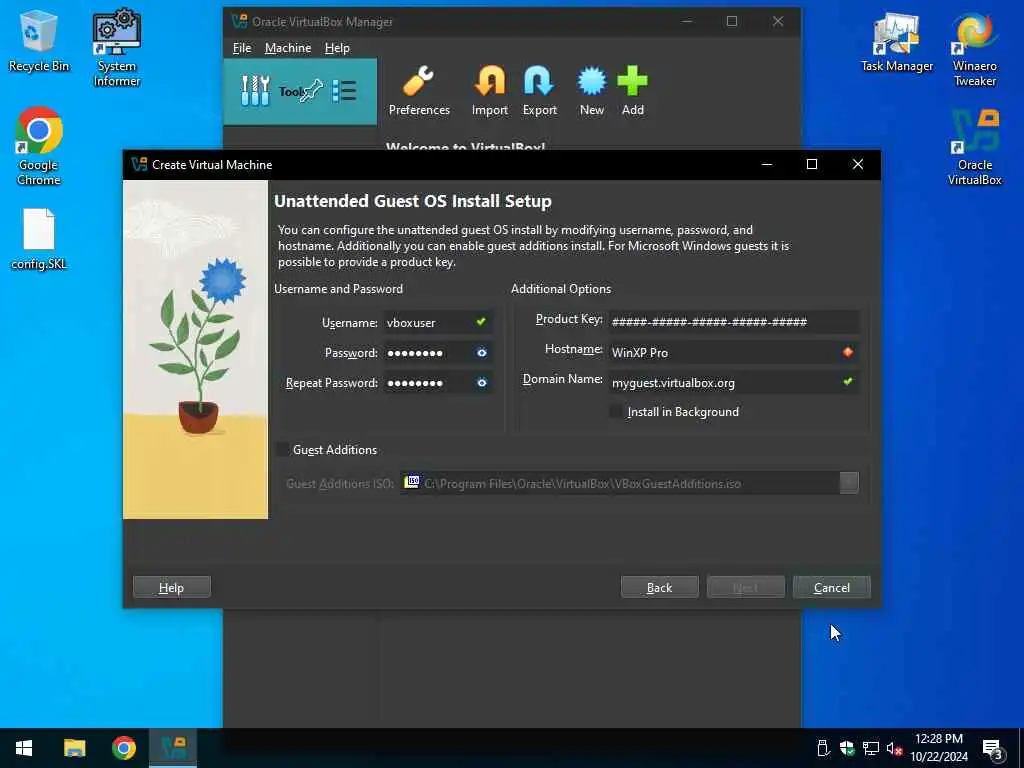This screenshot has height=768, width=1024.
Task: Click the USB safely remove tray icon
Action: click(x=824, y=748)
